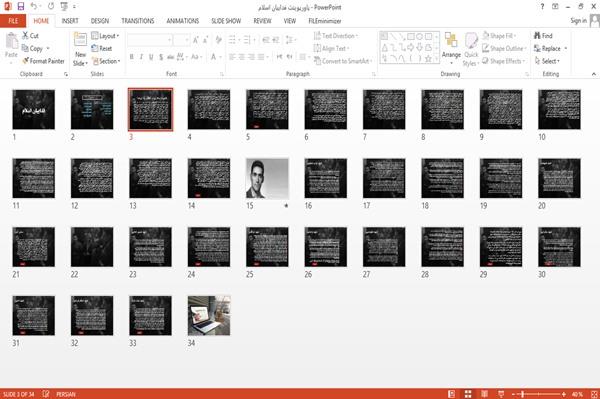Click the zoom out minus button

coord(514,394)
